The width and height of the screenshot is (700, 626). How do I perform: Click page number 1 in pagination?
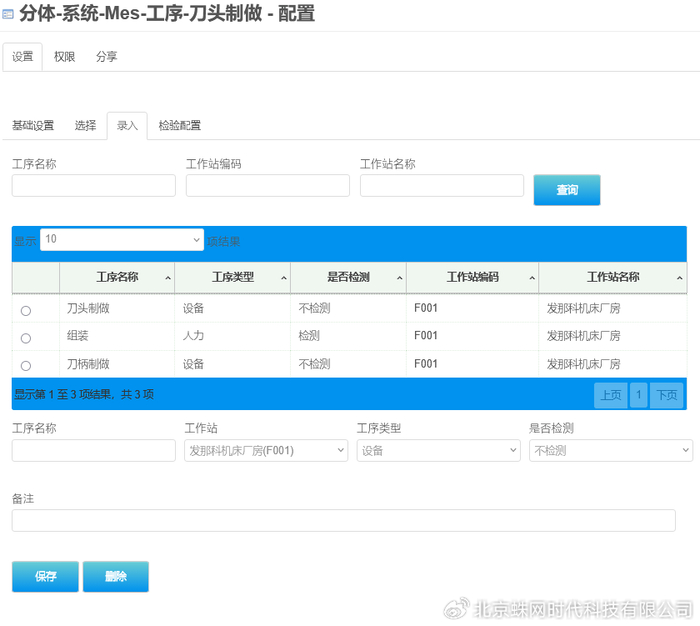(x=638, y=395)
